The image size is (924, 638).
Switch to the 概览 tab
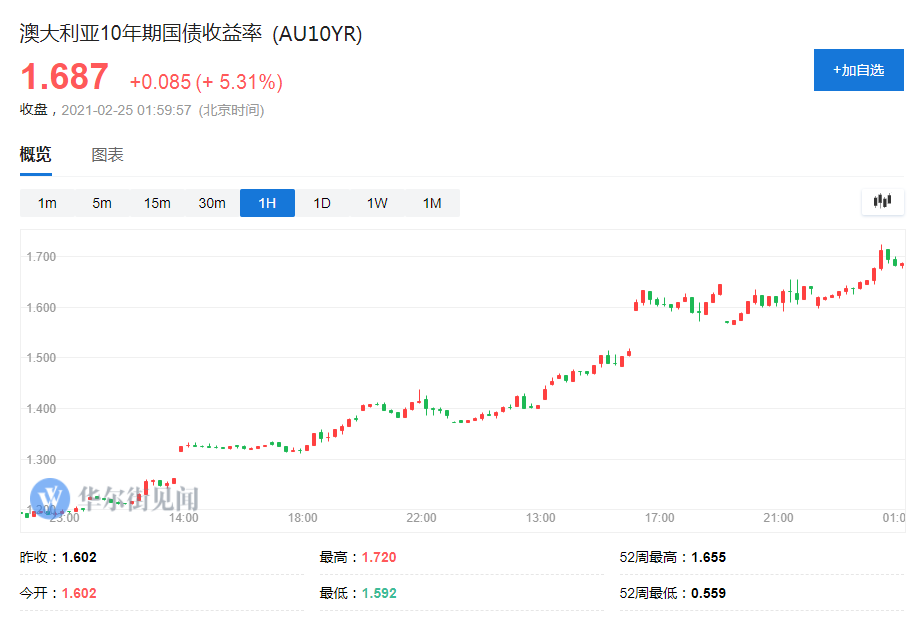pyautogui.click(x=35, y=155)
